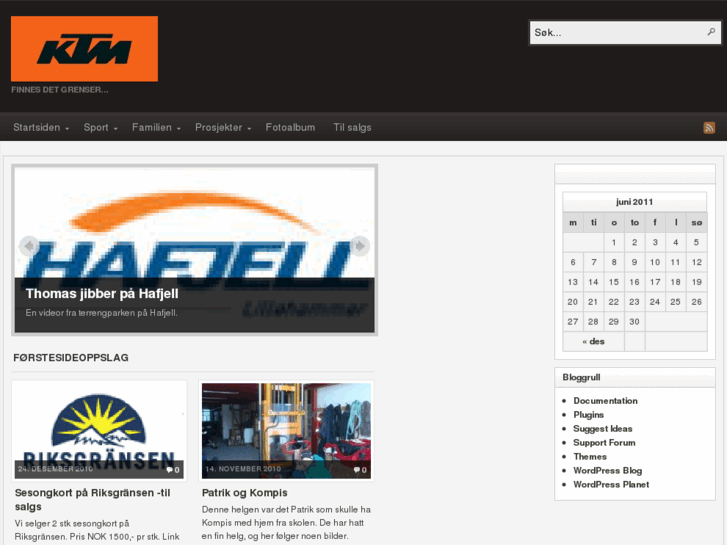The height and width of the screenshot is (545, 727).
Task: Click the calendar header "sø" column
Action: (696, 223)
